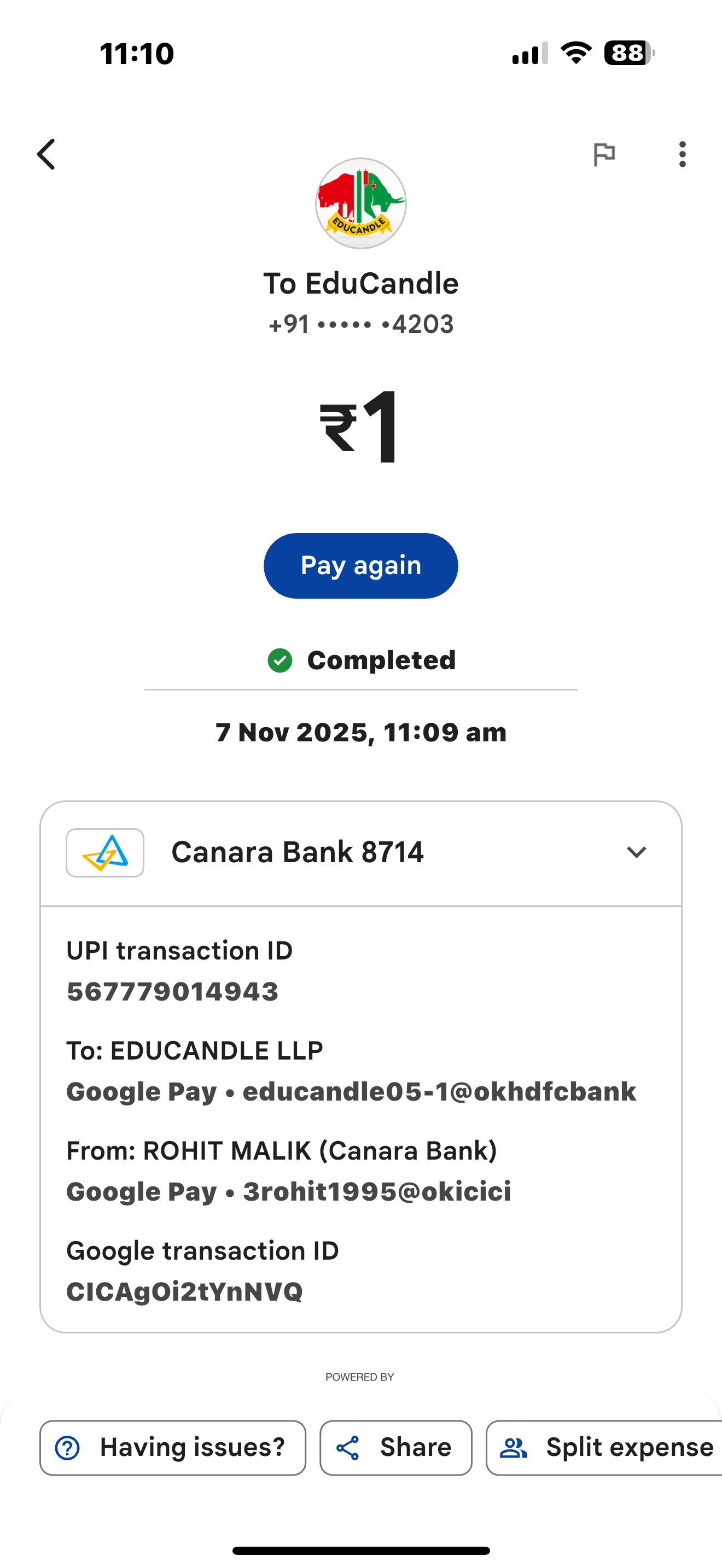Tap the battery indicator in status bar
This screenshot has width=722, height=1568.
[x=628, y=53]
